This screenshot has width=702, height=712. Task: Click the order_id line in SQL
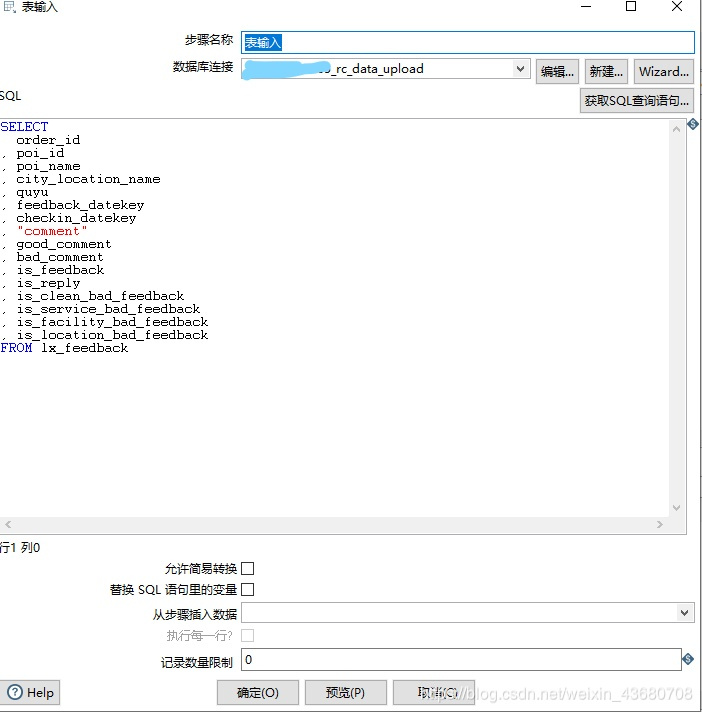coord(48,140)
